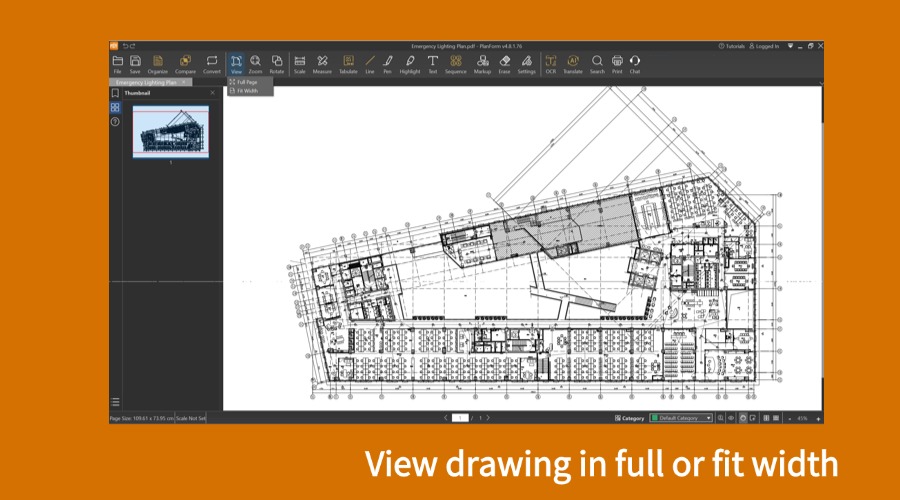Viewport: 900px width, 500px height.
Task: Select the Pen tool
Action: (387, 64)
